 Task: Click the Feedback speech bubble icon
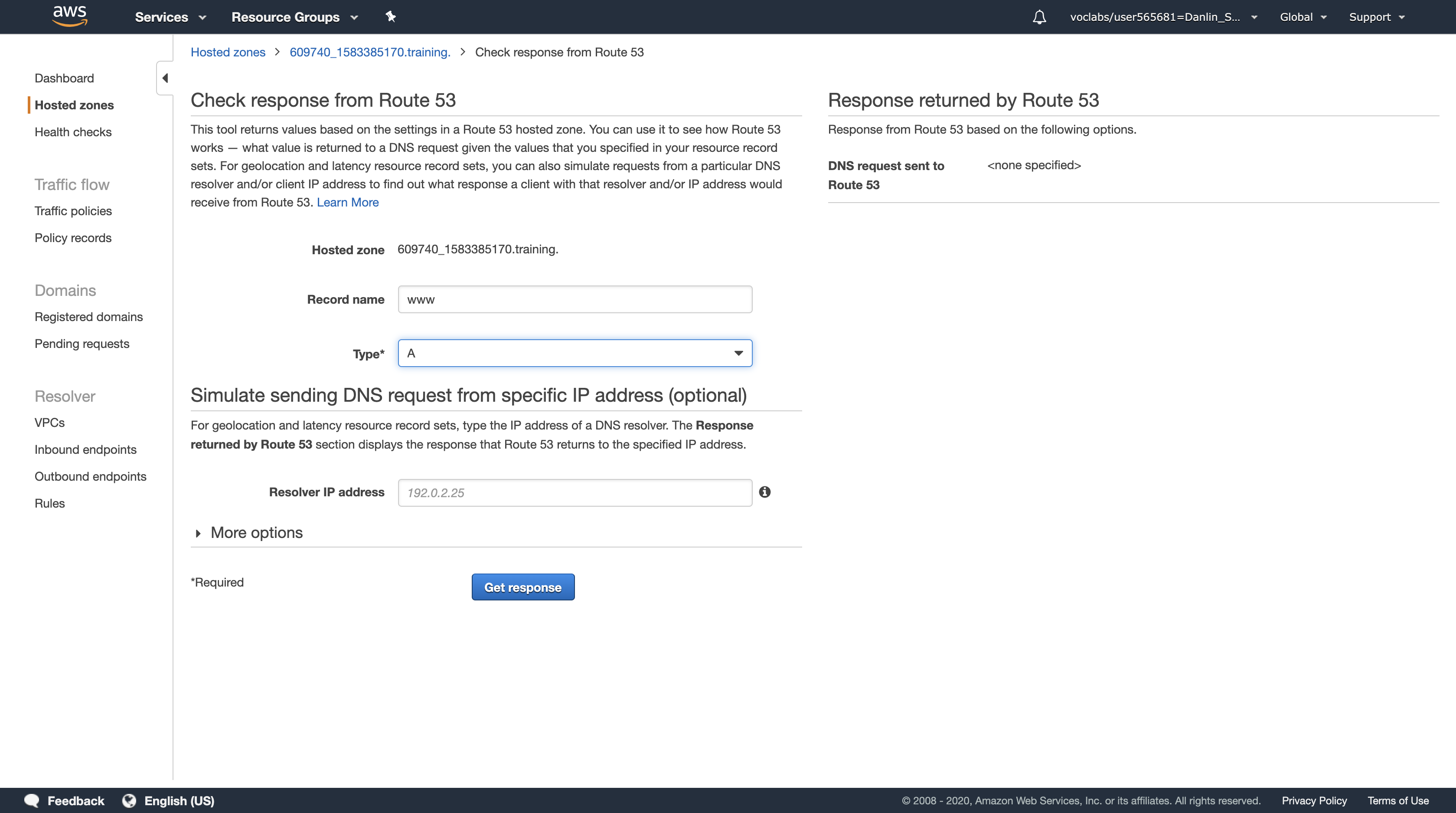(32, 800)
